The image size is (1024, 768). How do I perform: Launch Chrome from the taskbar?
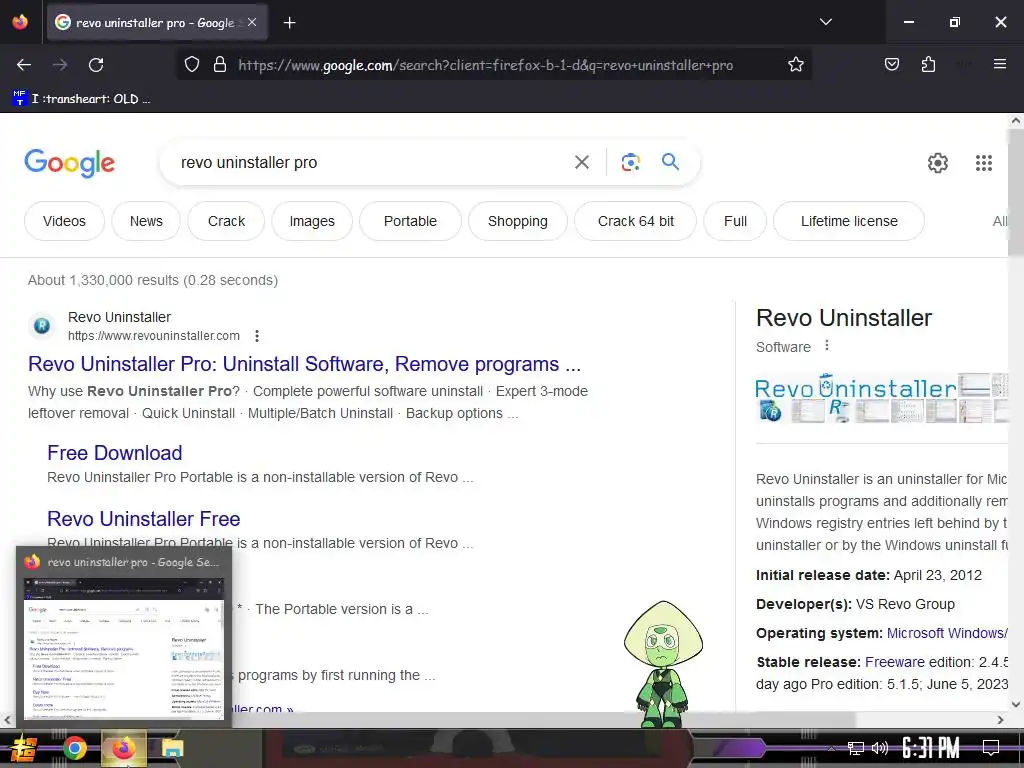75,748
